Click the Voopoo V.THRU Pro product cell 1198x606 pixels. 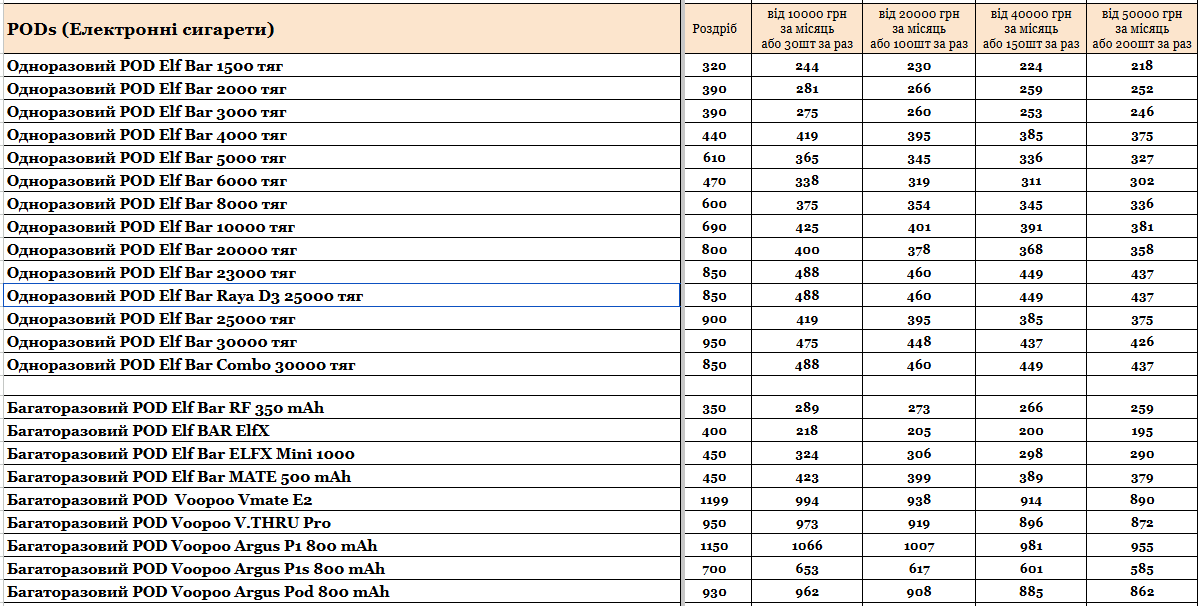(342, 523)
